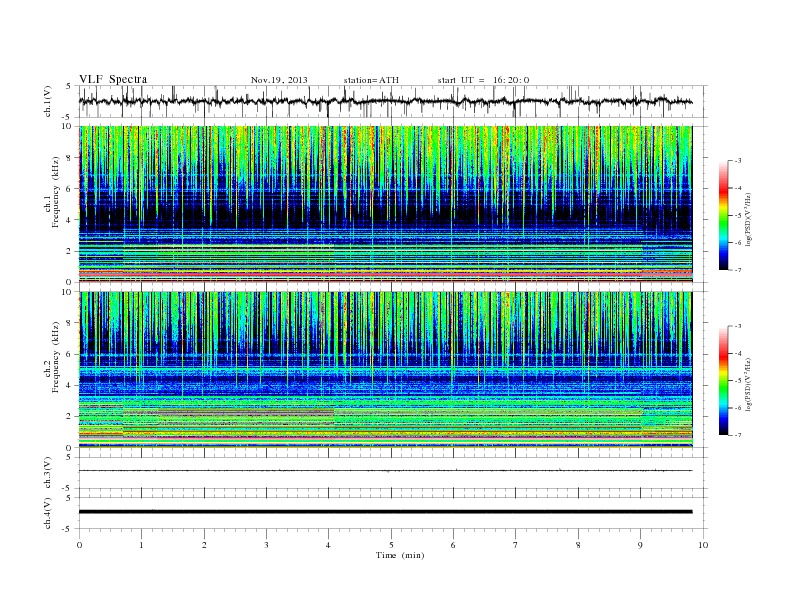Click the '2' kHz tick on ch.1 frequency axis
The height and width of the screenshot is (612, 792).
click(x=70, y=251)
